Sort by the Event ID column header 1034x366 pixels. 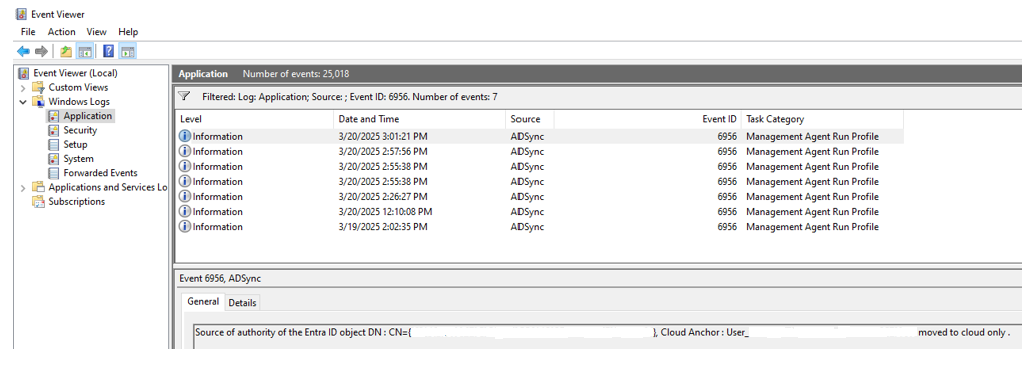point(648,119)
